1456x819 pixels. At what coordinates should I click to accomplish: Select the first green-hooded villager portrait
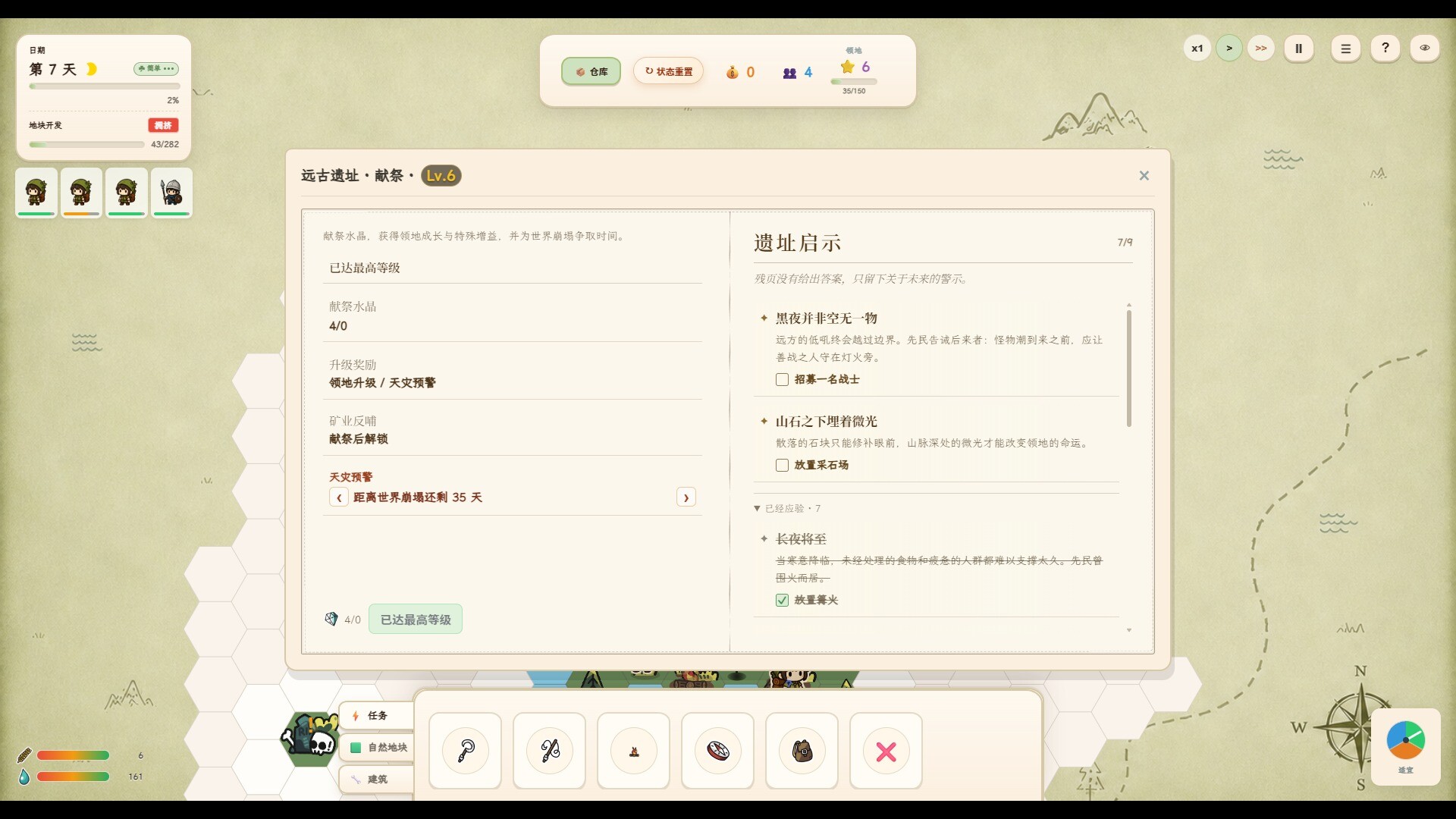[36, 193]
